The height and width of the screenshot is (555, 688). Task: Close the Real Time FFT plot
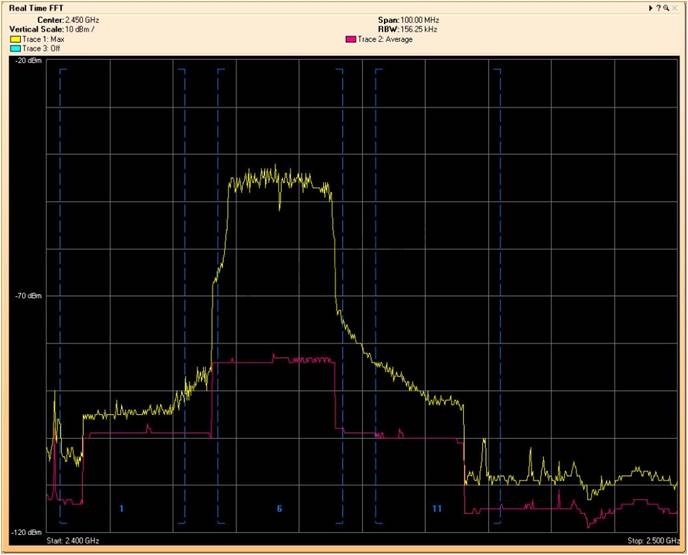(675, 8)
